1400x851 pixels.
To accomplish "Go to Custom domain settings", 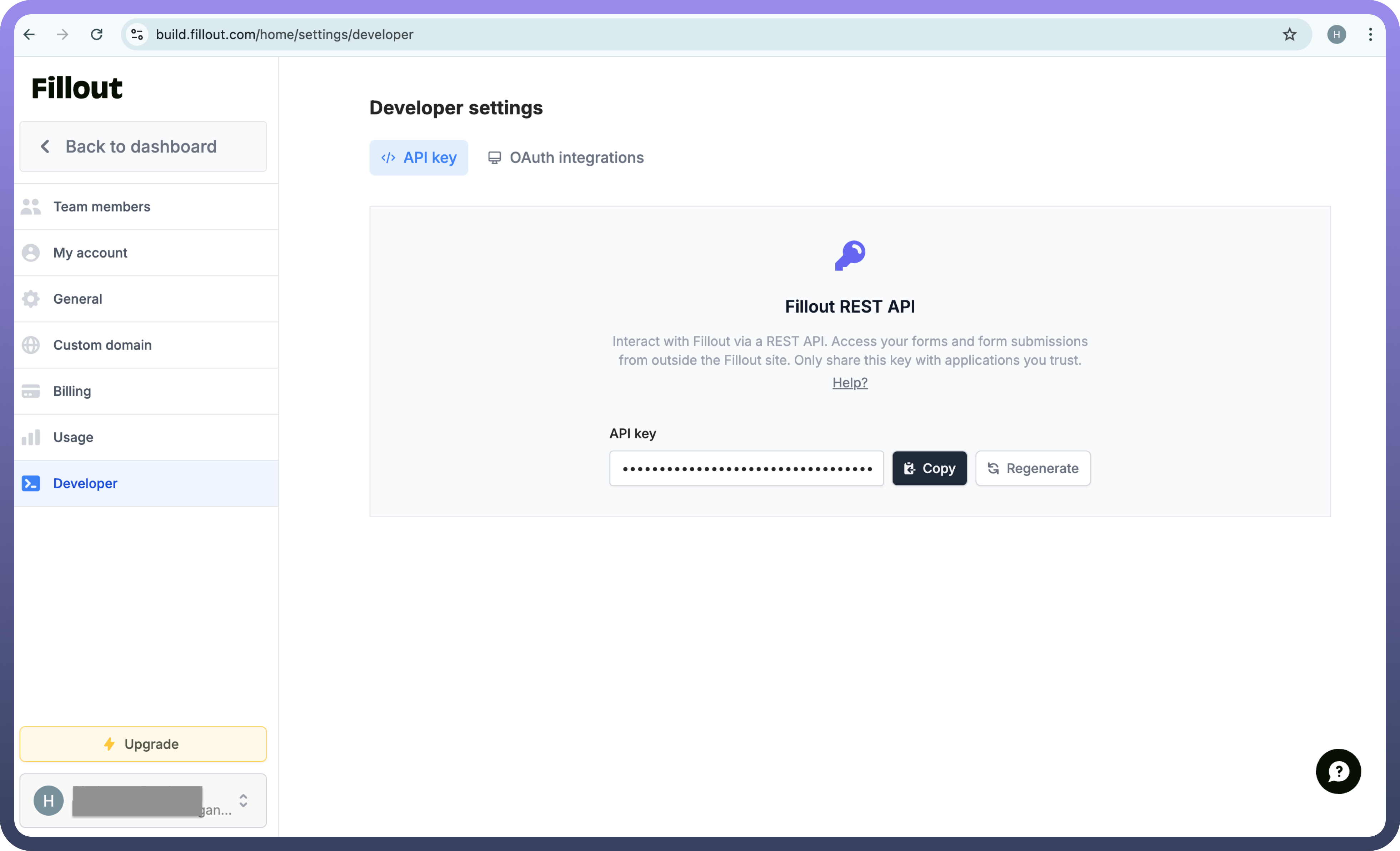I will tap(102, 345).
